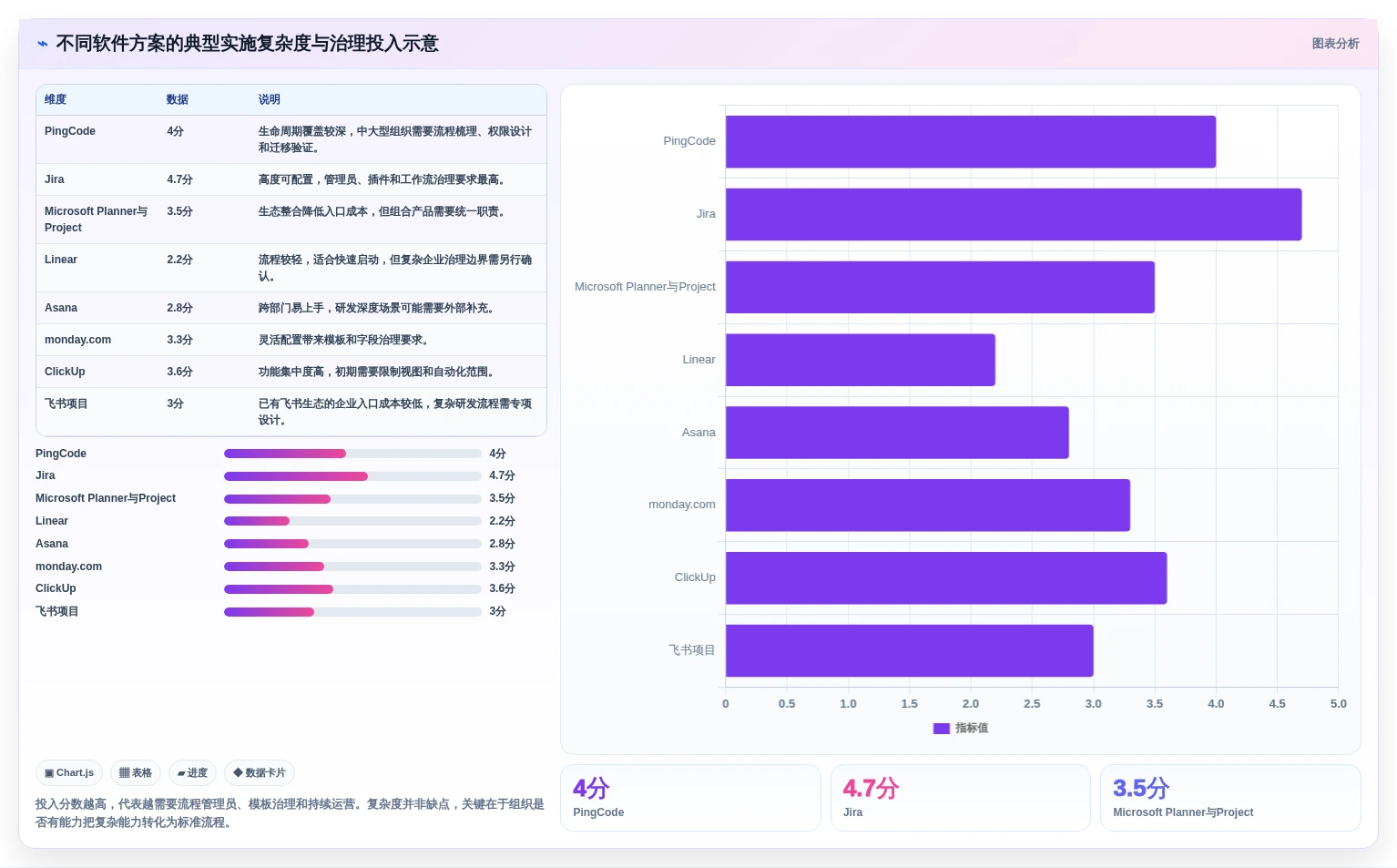Click the Asana progress bar
1397x868 pixels.
click(352, 544)
